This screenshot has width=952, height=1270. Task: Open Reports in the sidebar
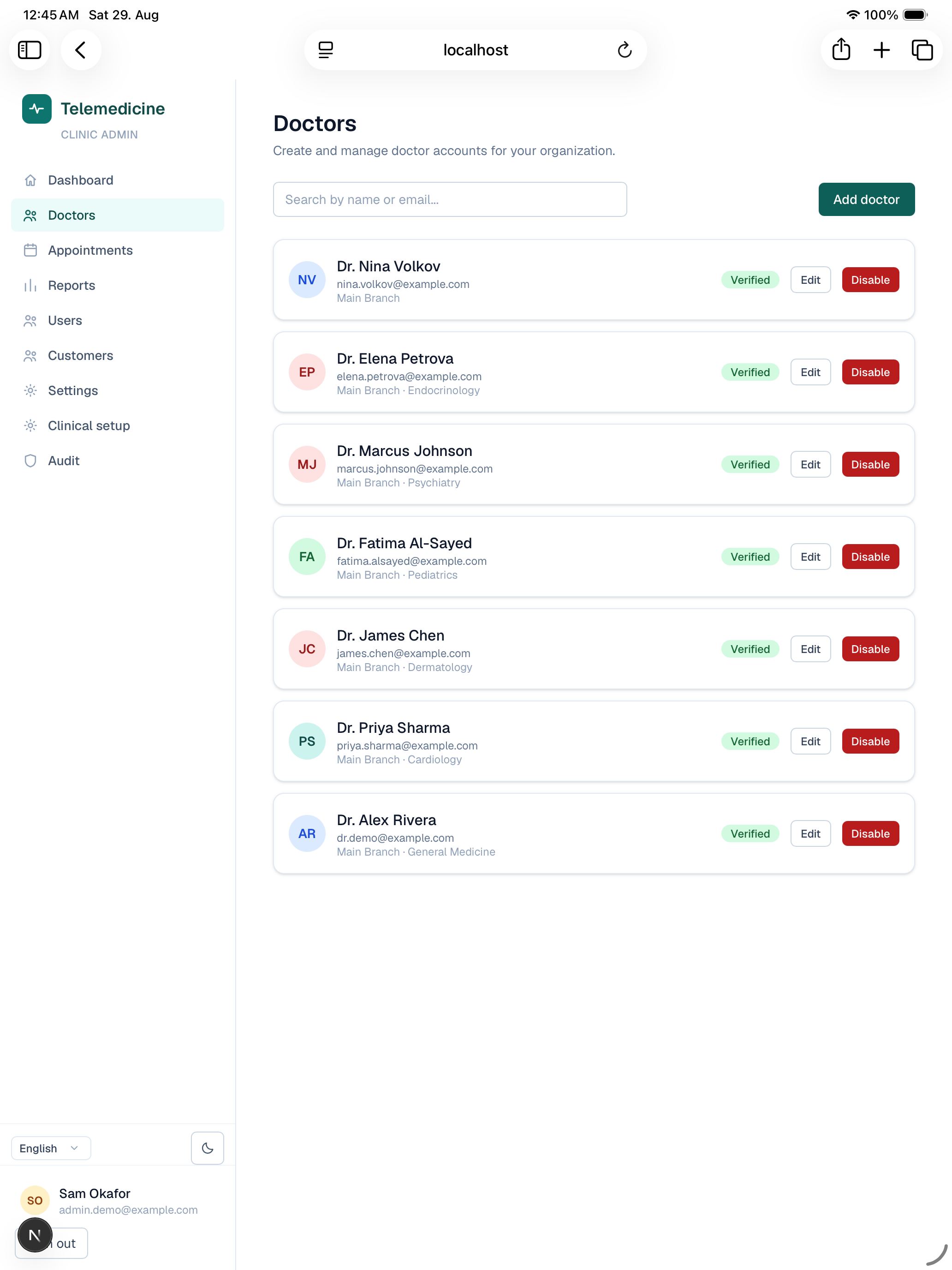point(118,285)
